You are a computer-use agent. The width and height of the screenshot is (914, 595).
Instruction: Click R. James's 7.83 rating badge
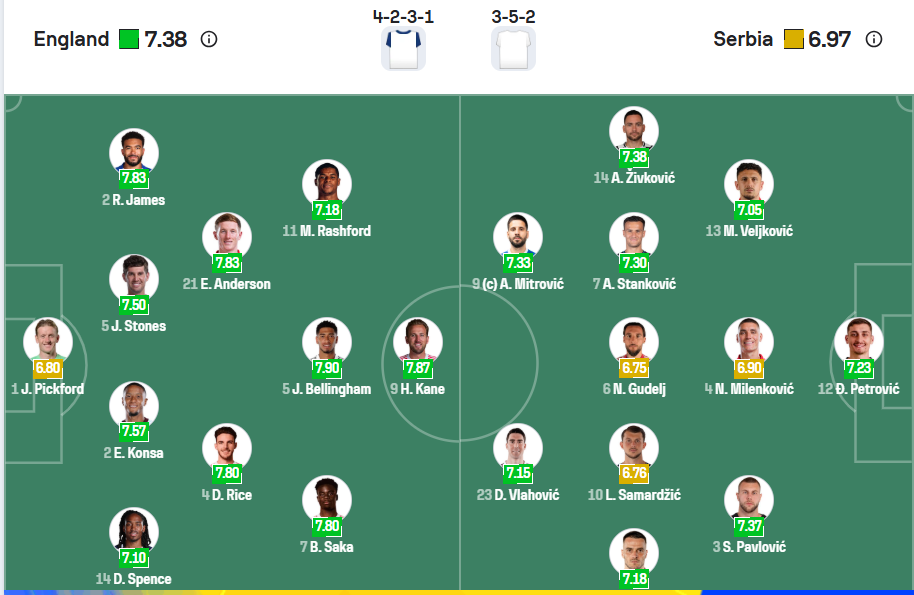click(134, 179)
